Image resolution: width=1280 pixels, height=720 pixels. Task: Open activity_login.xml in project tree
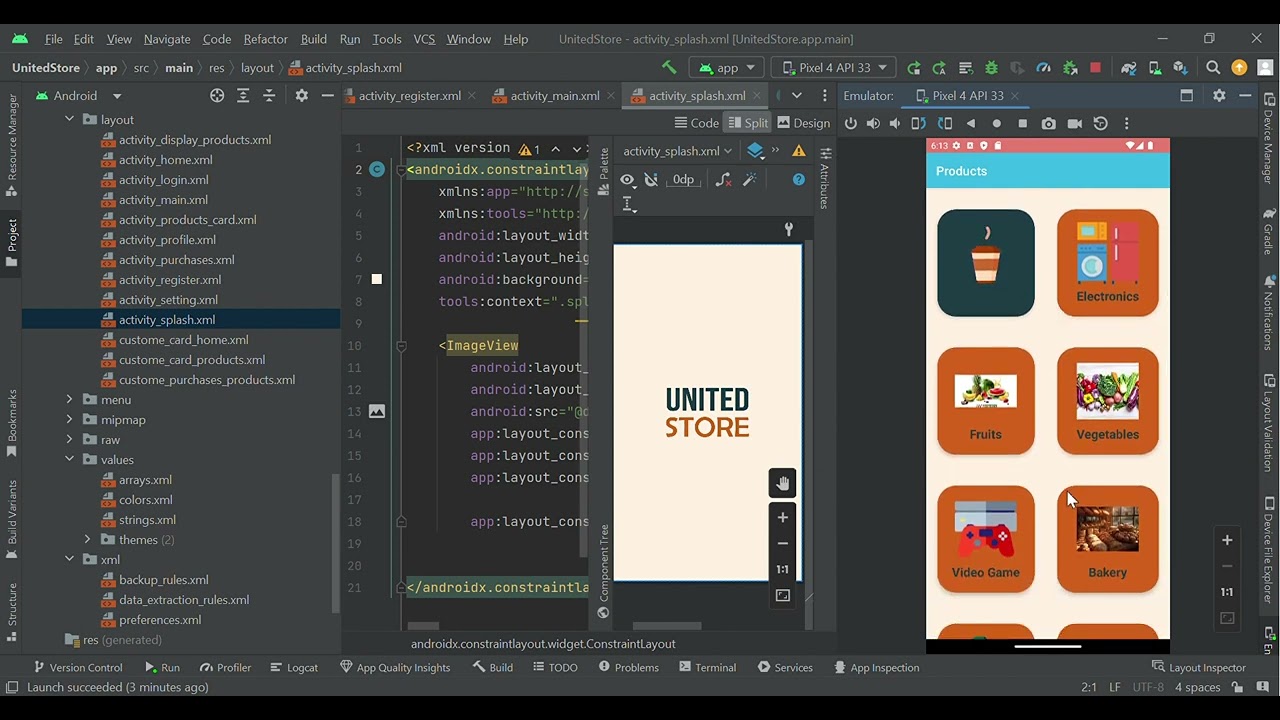pyautogui.click(x=163, y=180)
